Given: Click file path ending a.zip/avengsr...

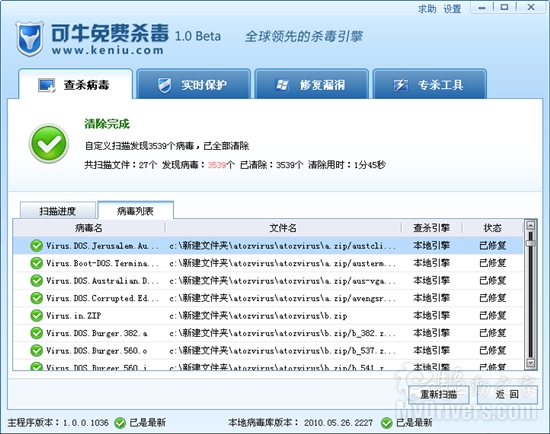Looking at the screenshot, I should point(282,298).
